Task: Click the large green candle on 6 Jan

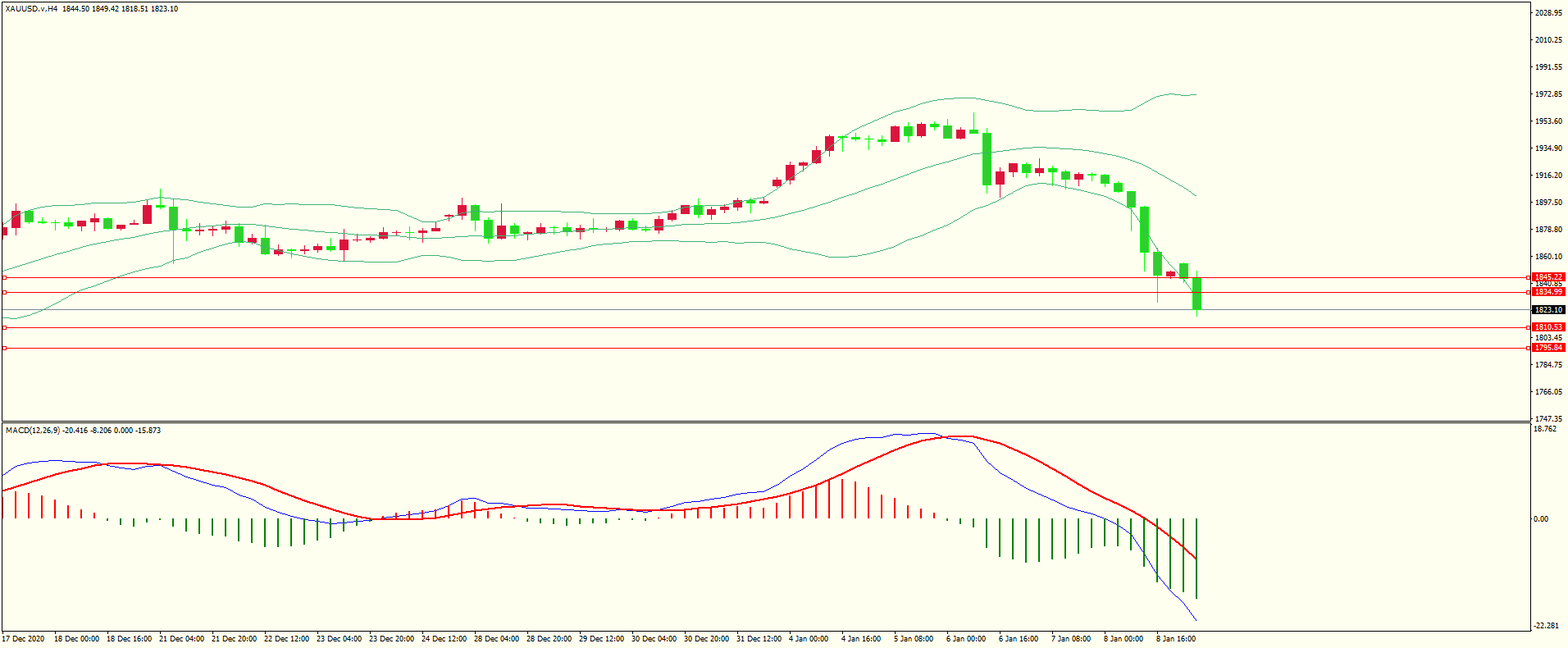Action: 987,159
